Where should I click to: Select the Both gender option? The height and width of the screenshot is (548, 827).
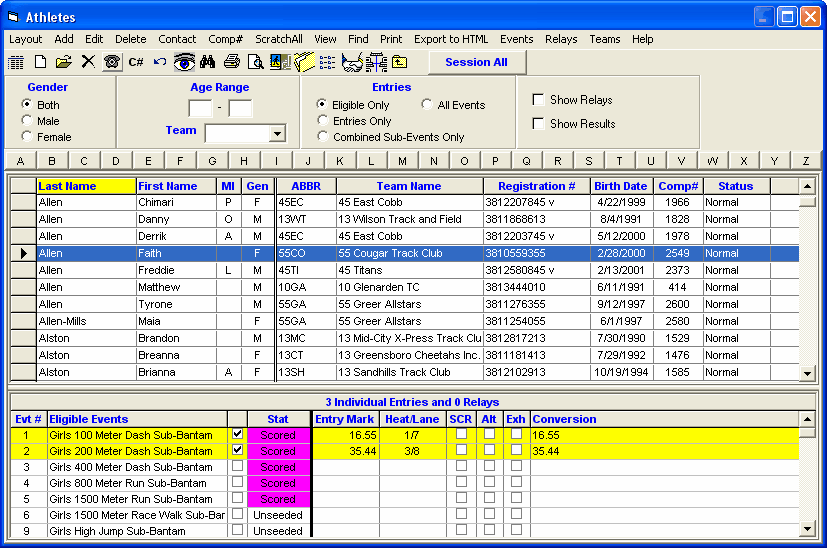pos(27,104)
